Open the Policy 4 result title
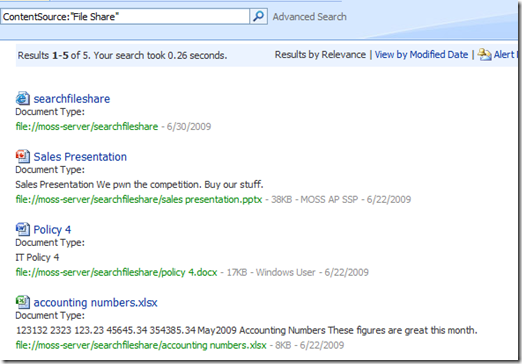 (52, 230)
